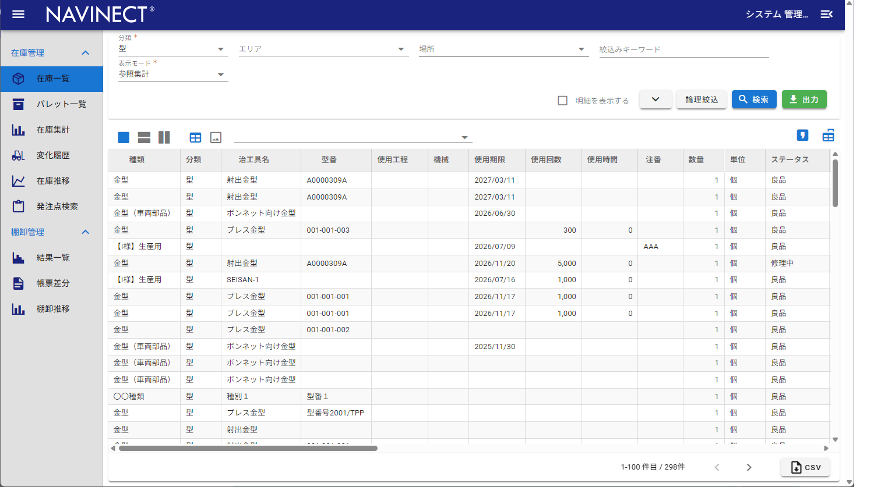882x488 pixels.
Task: Open the エリア dropdown
Action: 323,49
